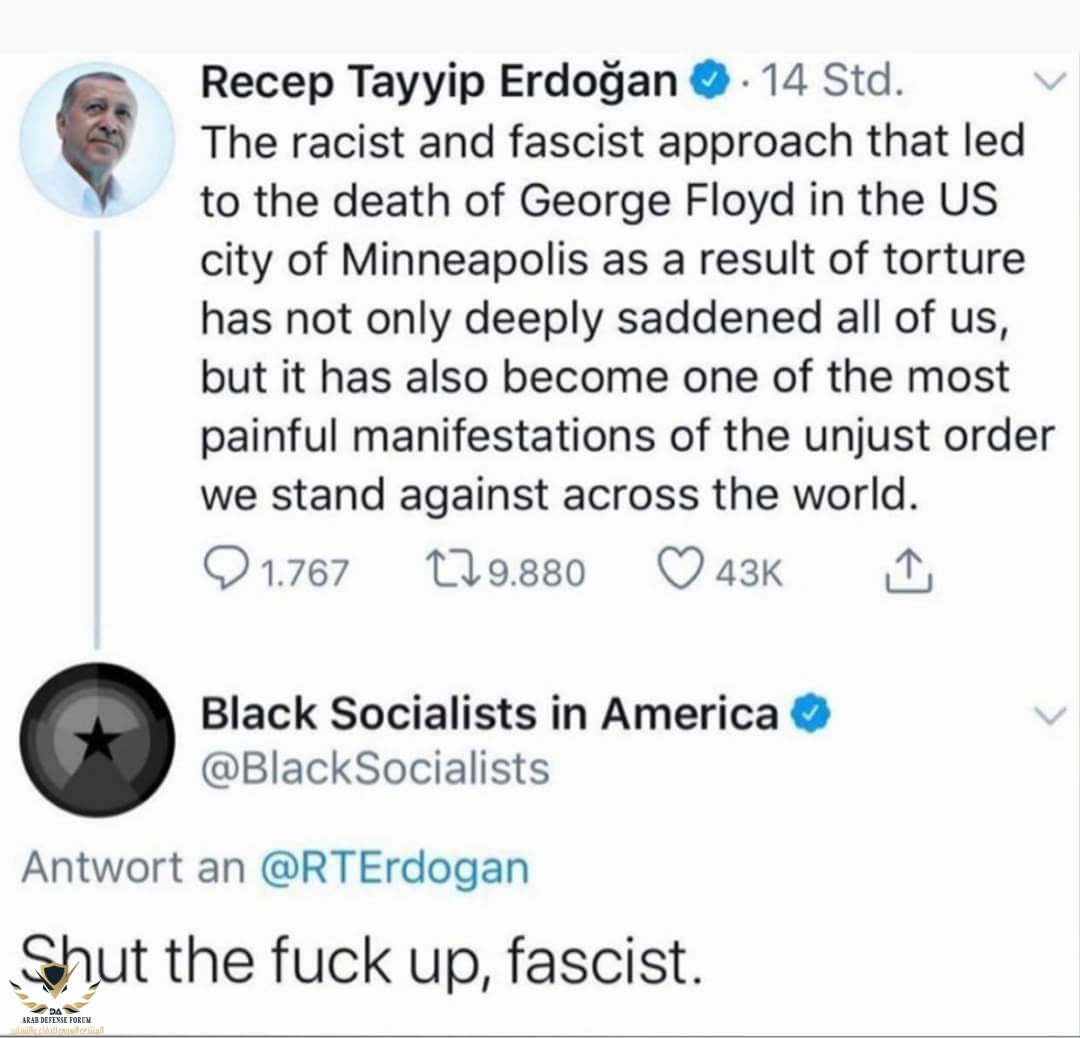Open the Black Socialists in America profile name
The width and height of the screenshot is (1080, 1038).
coord(489,714)
